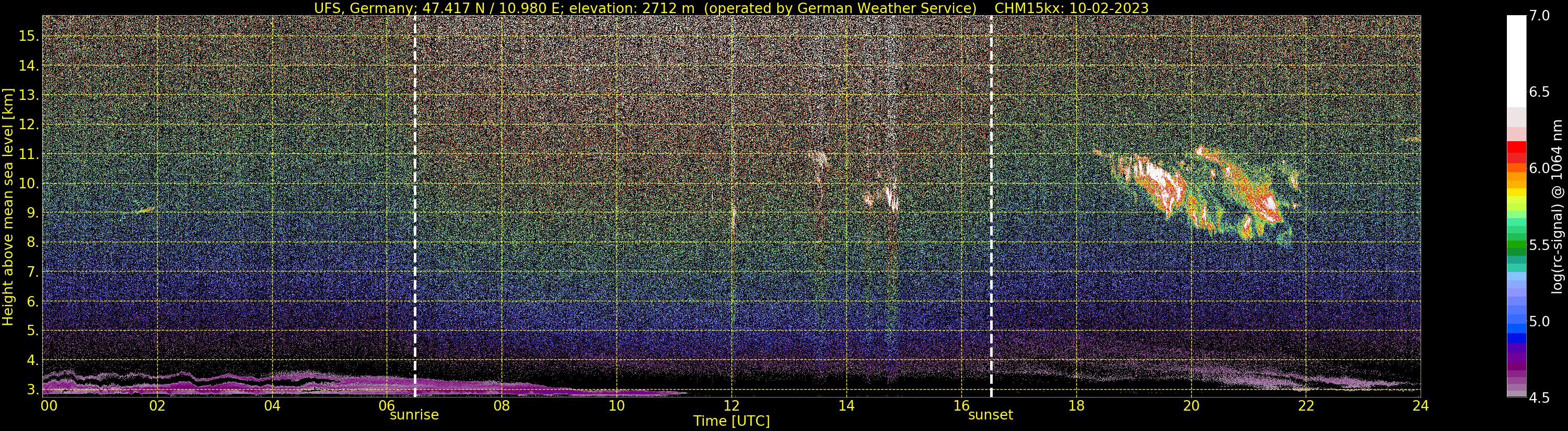This screenshot has width=1568, height=431.
Task: Click the height axis tick label "3."
Action: (x=33, y=390)
